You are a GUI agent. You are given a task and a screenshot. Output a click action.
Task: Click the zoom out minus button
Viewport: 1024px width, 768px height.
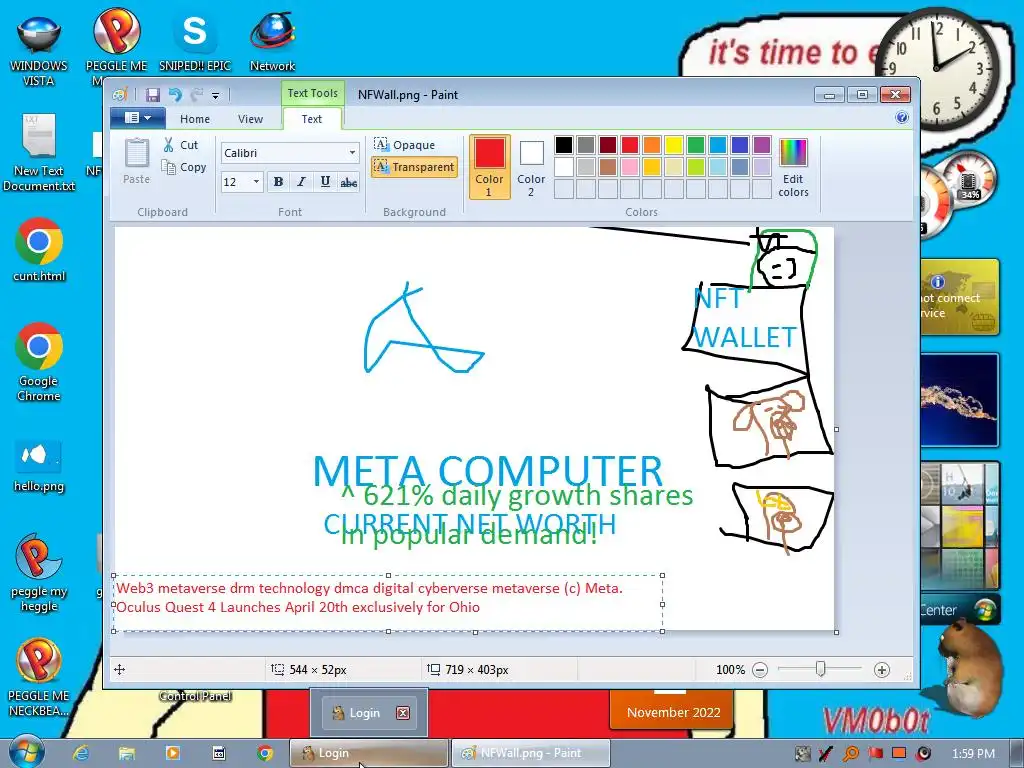tap(760, 670)
